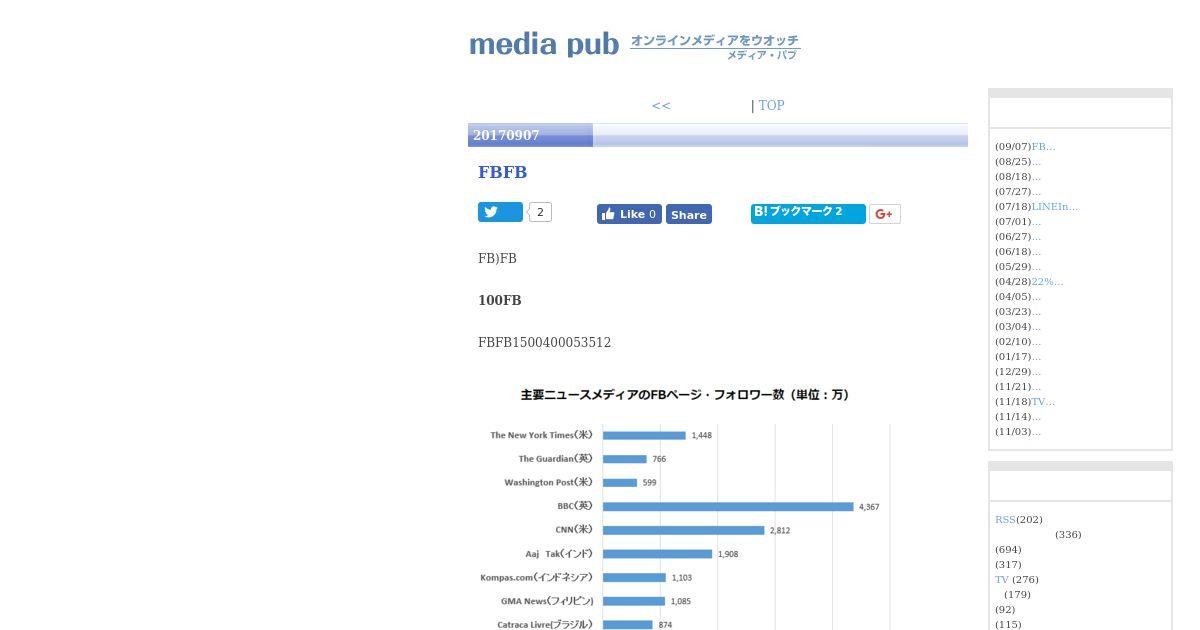Click the Facebook followers bar chart image
Image resolution: width=1200 pixels, height=630 pixels.
coord(685,507)
